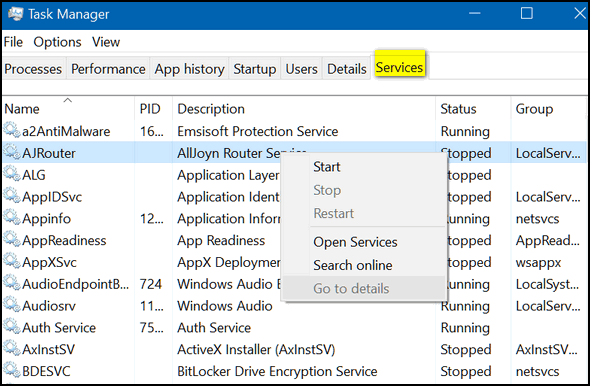
Task: Select the ALG service name
Action: click(34, 175)
